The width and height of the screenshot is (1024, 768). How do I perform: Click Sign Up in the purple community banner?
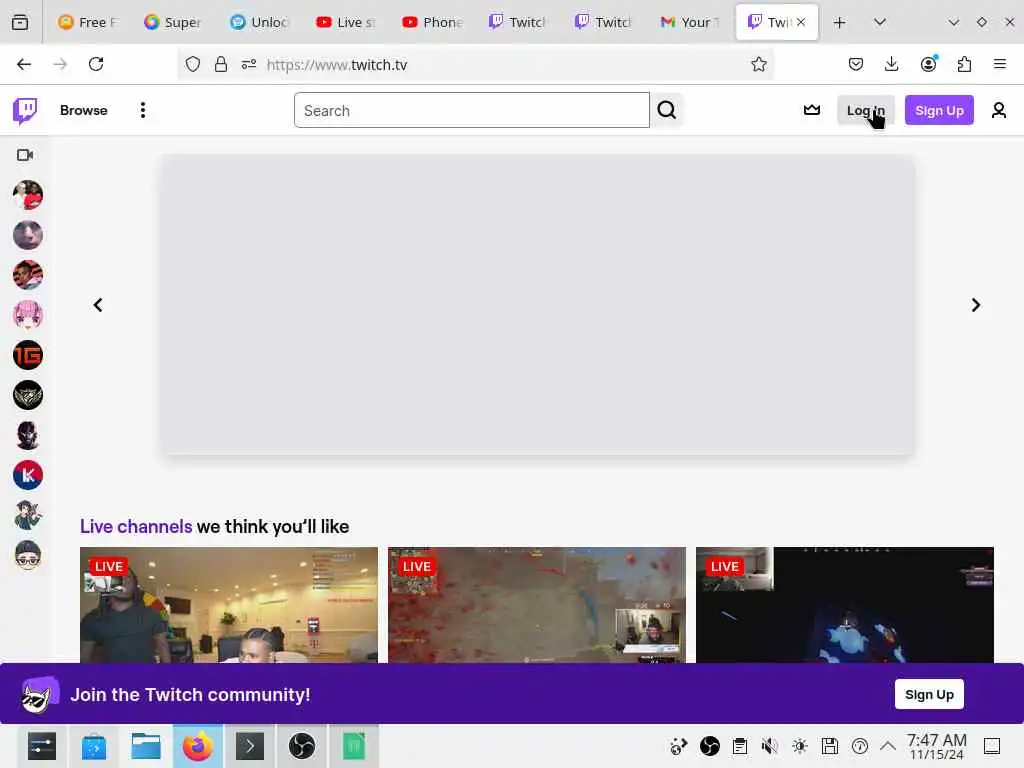(929, 694)
